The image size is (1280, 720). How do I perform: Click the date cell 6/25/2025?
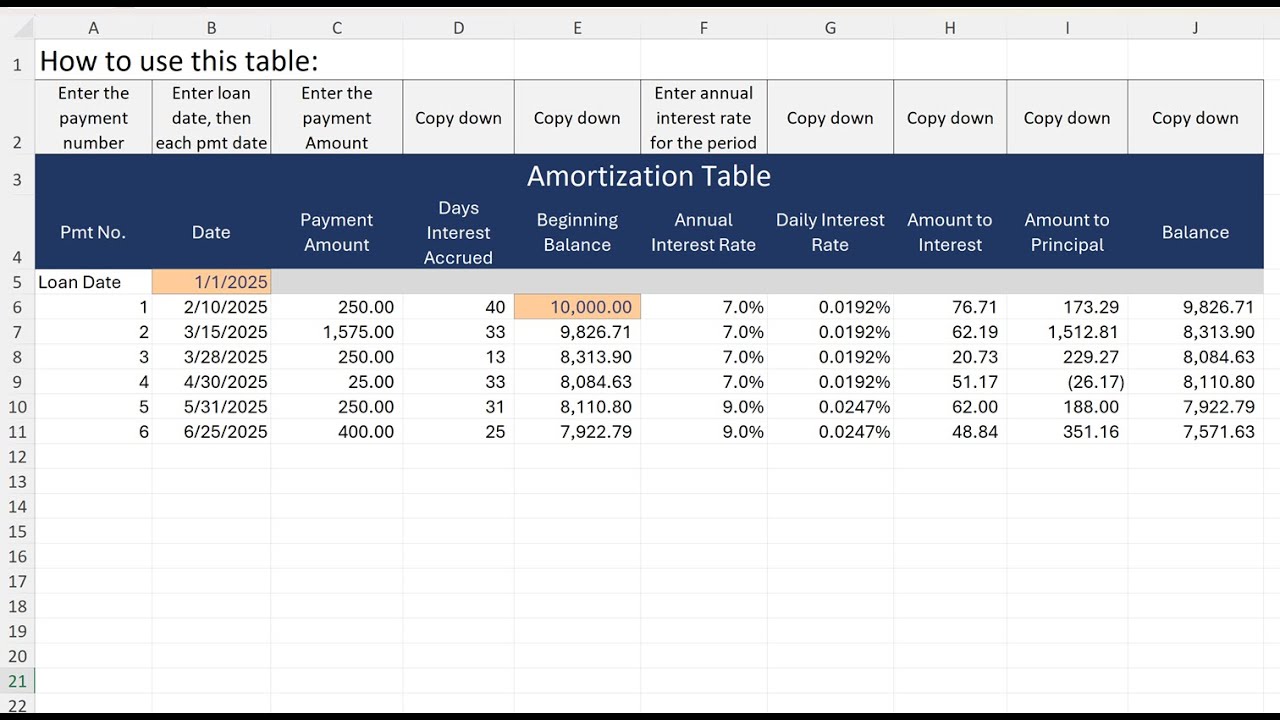click(x=211, y=432)
